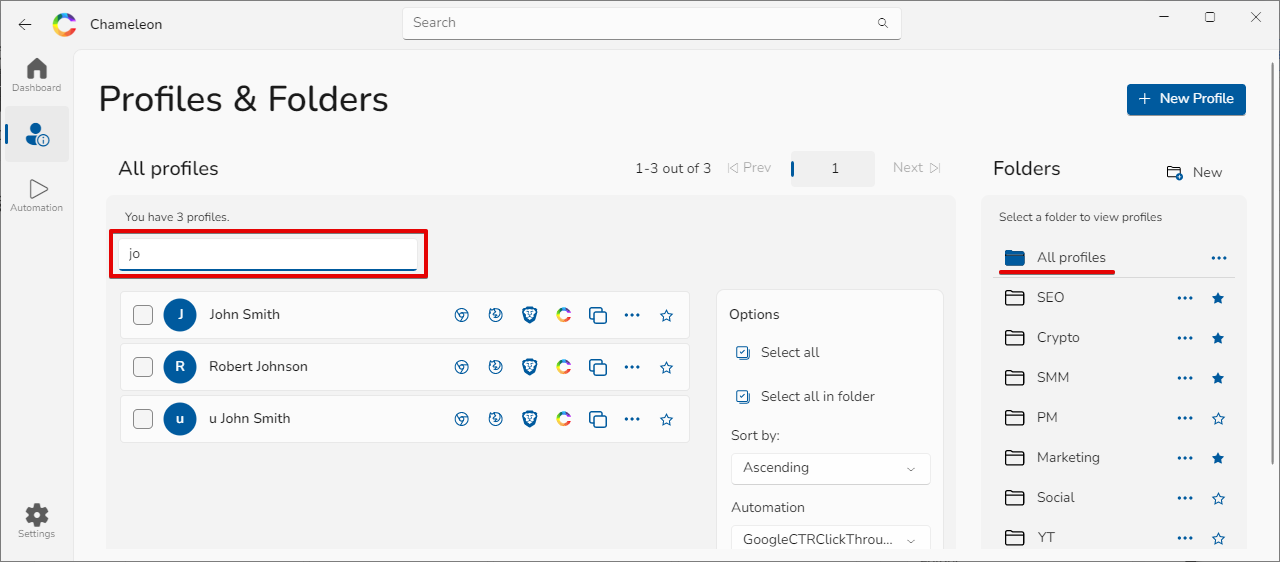1280x562 pixels.
Task: Open Crypto folder options menu
Action: click(1185, 338)
